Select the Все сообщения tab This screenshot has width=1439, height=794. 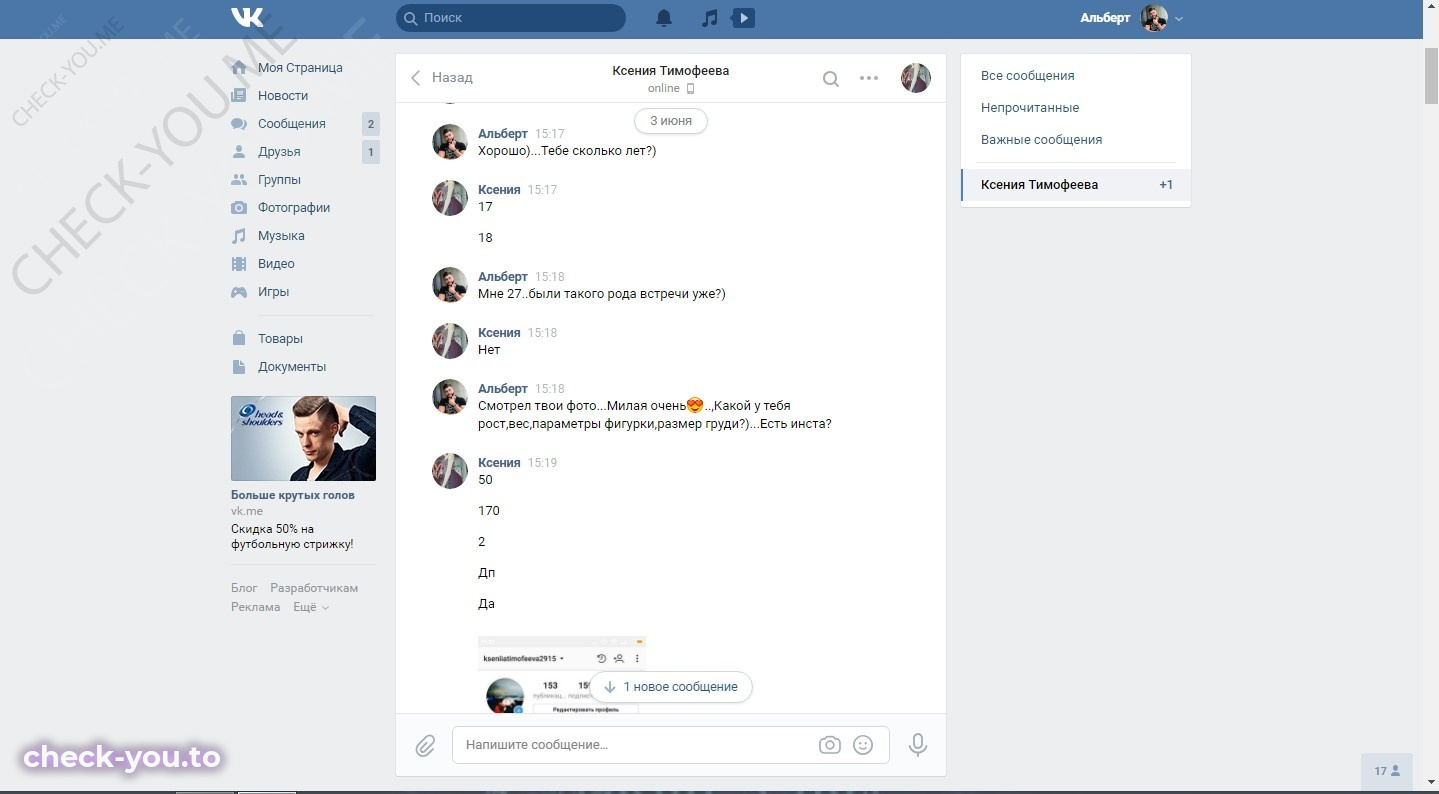pos(1028,76)
